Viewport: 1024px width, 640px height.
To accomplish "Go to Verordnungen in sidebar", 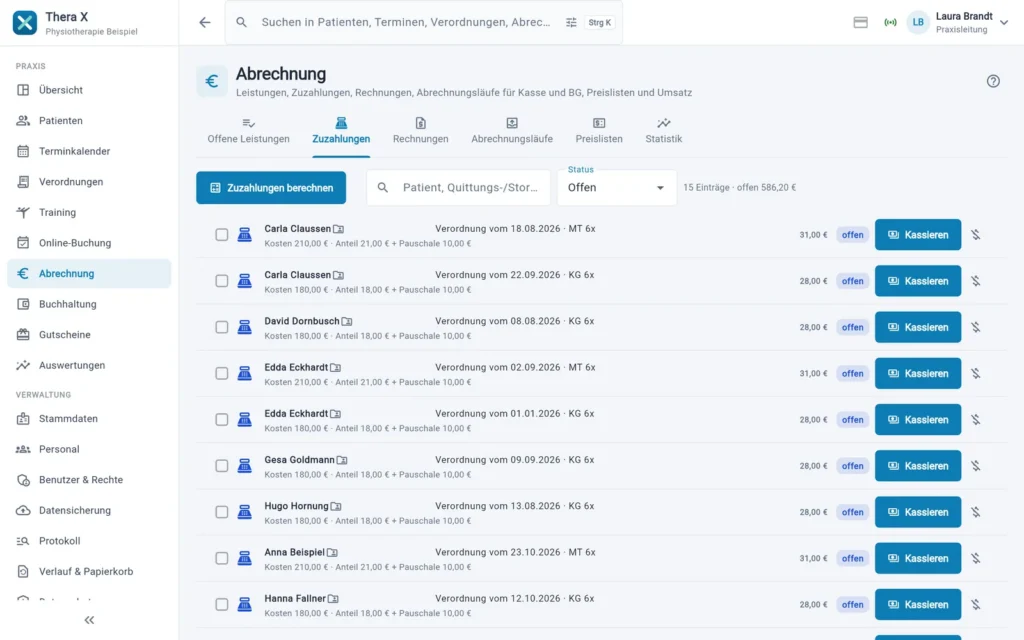I will (89, 182).
